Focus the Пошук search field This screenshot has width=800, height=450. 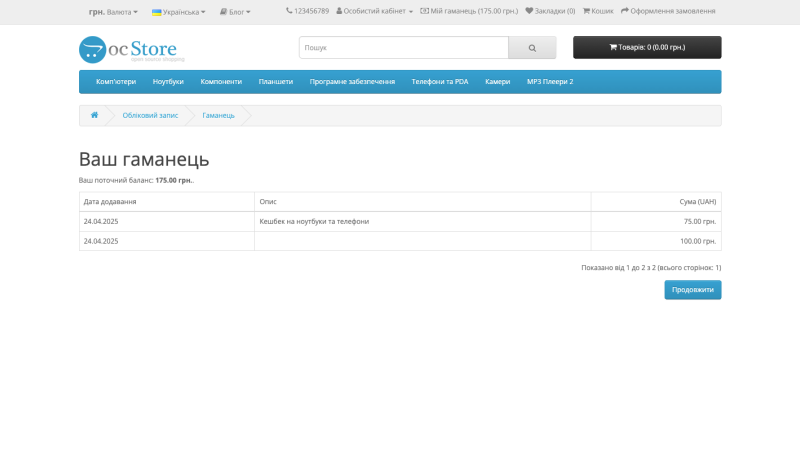404,47
